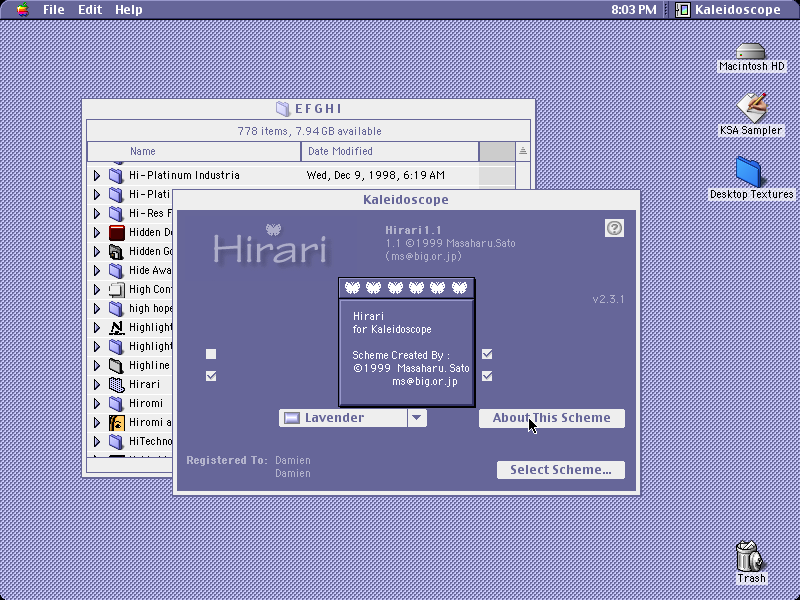Expand the Hidden Go item triangle
The height and width of the screenshot is (600, 800).
[x=96, y=251]
